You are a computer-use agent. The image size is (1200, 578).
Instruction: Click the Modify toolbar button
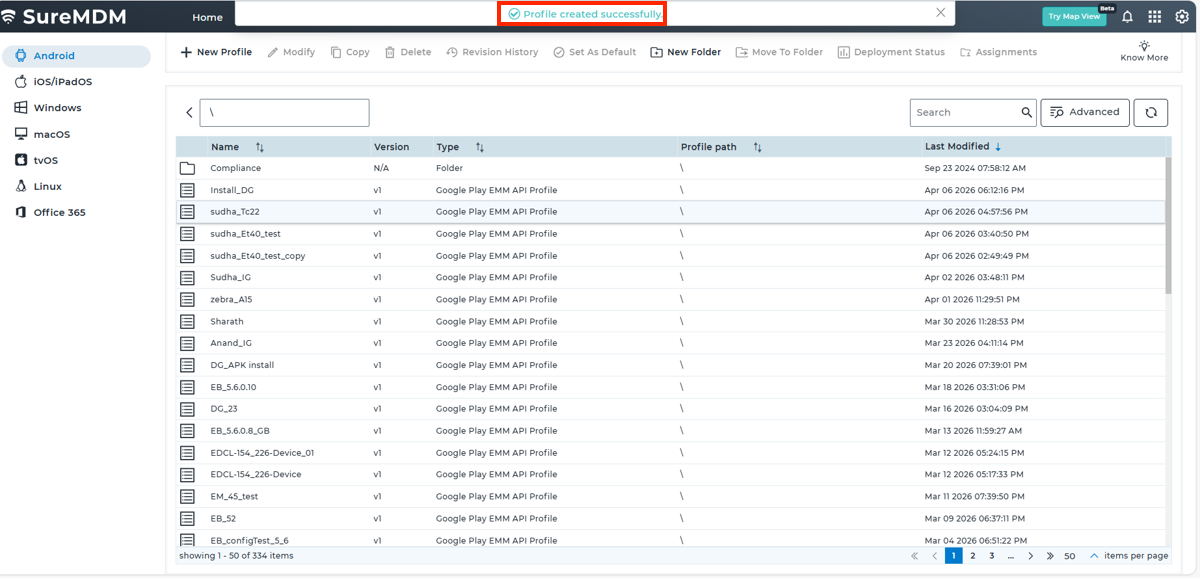click(291, 52)
